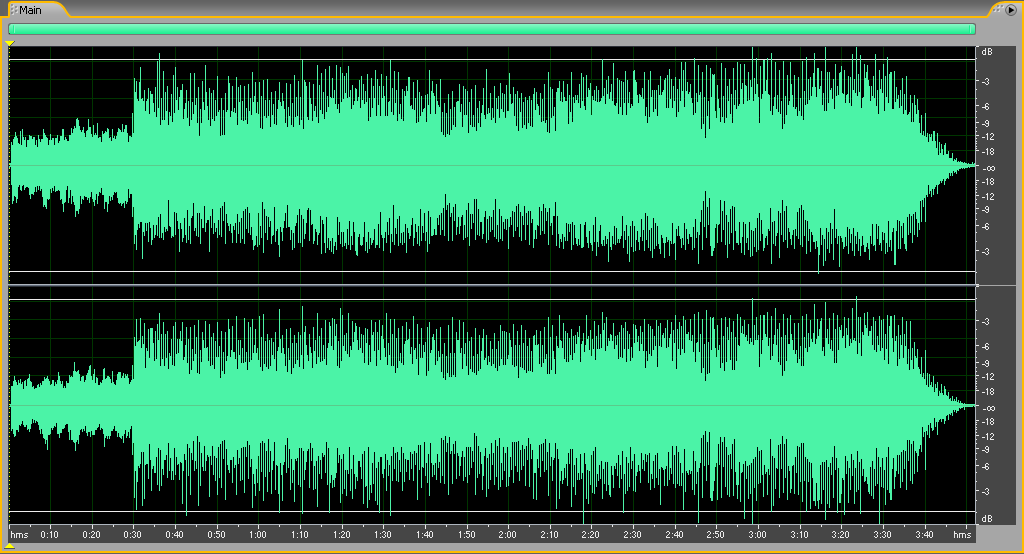Image resolution: width=1024 pixels, height=554 pixels.
Task: Click the 1:00 mark on the time ruler
Action: click(257, 535)
